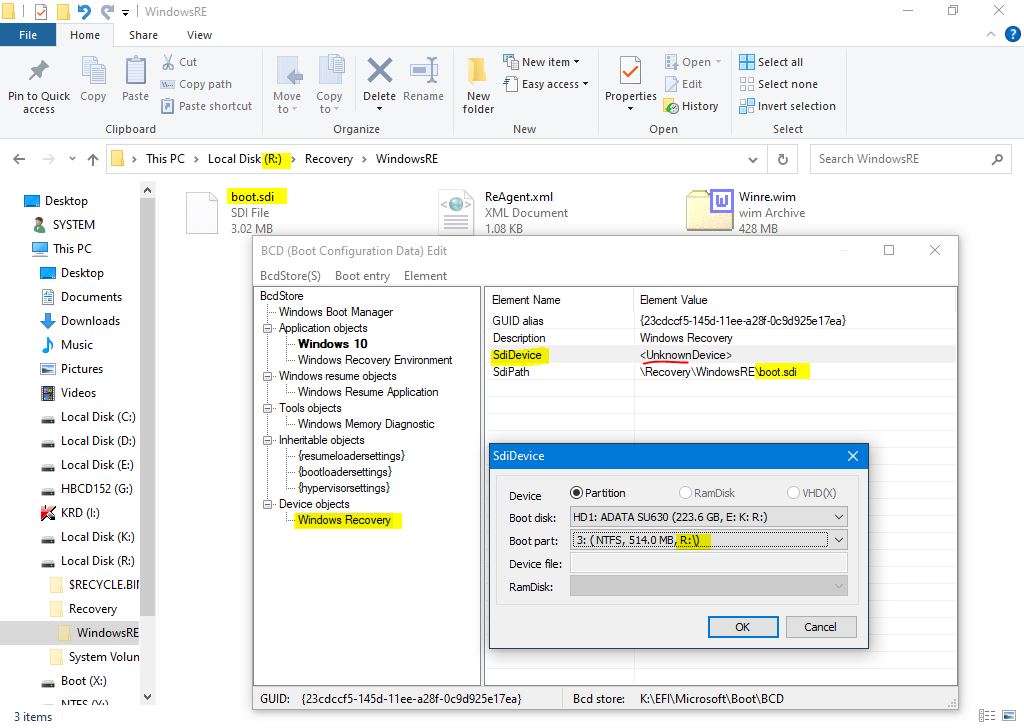Open the Boot disk dropdown

[708, 517]
